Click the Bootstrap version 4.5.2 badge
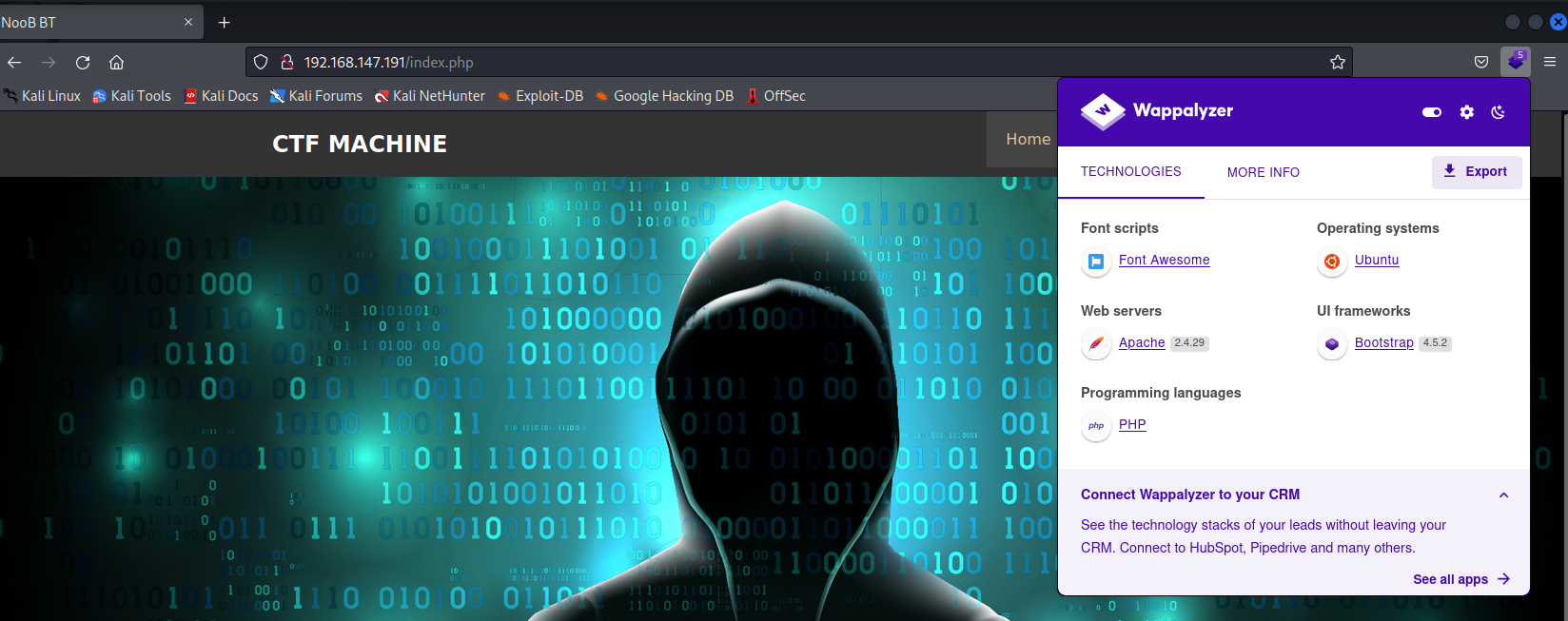Screen dimensions: 1568x621 pos(1435,343)
